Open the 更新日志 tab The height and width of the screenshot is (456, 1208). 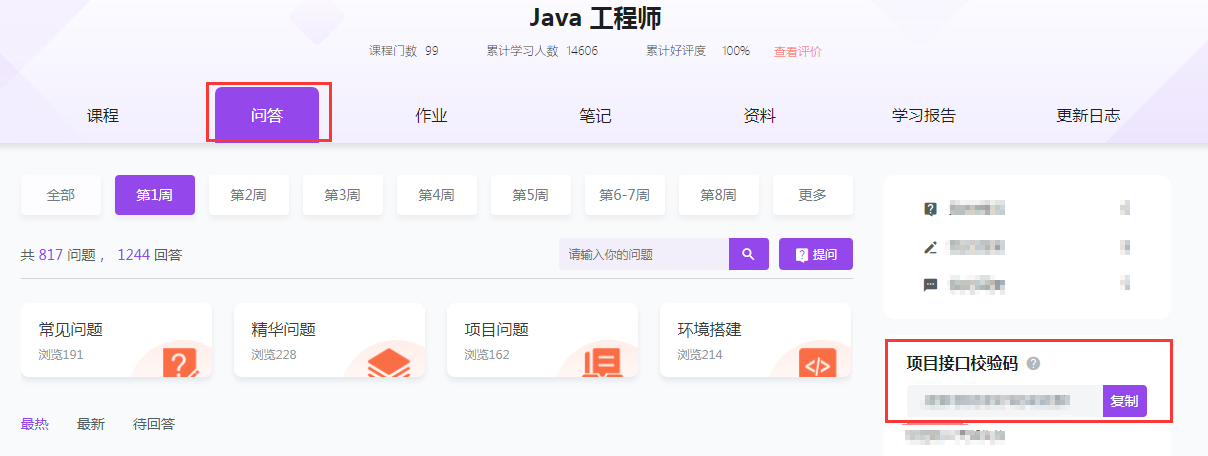(x=1088, y=116)
